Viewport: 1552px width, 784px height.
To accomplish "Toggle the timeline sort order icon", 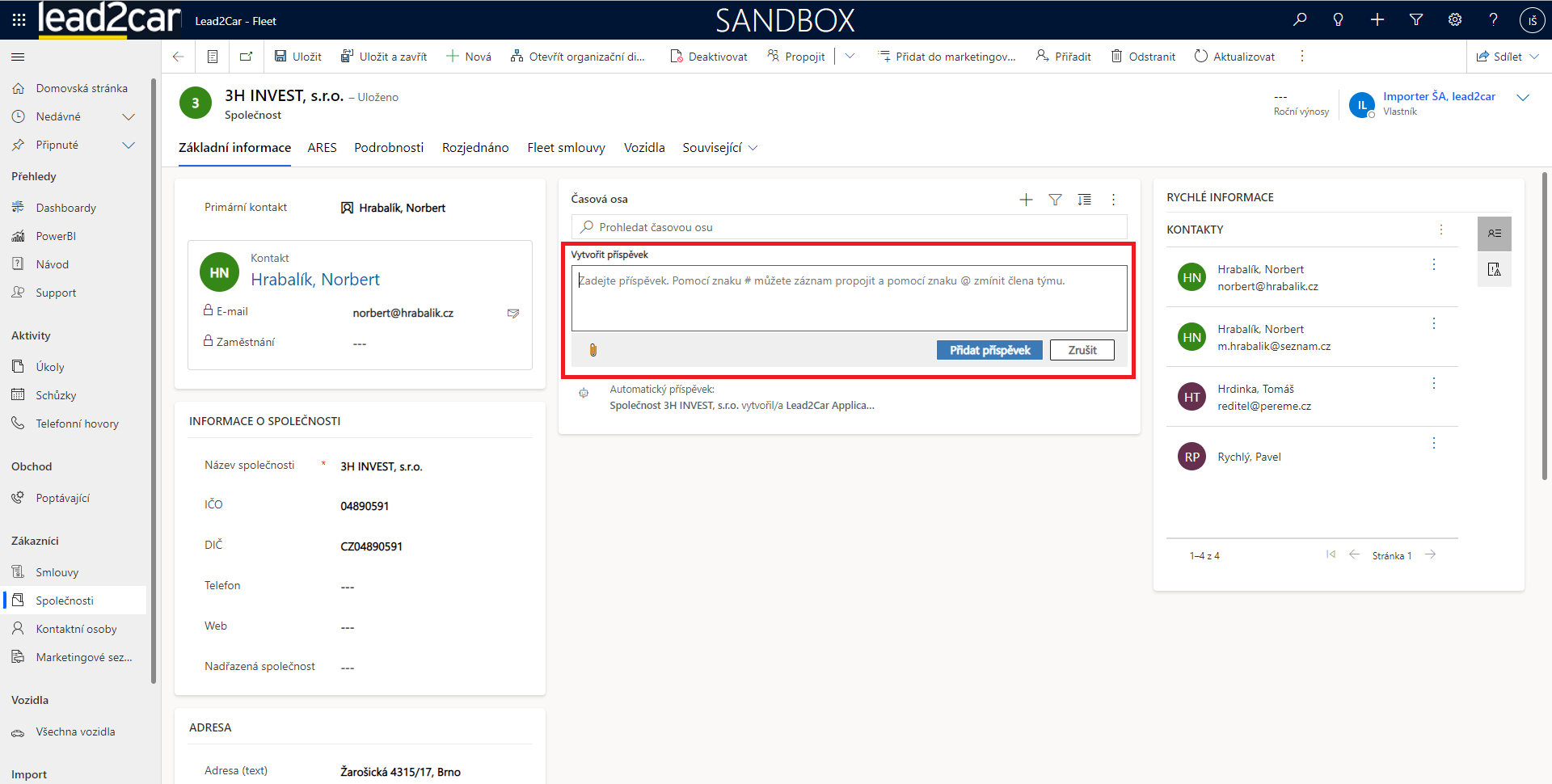I will tap(1084, 200).
